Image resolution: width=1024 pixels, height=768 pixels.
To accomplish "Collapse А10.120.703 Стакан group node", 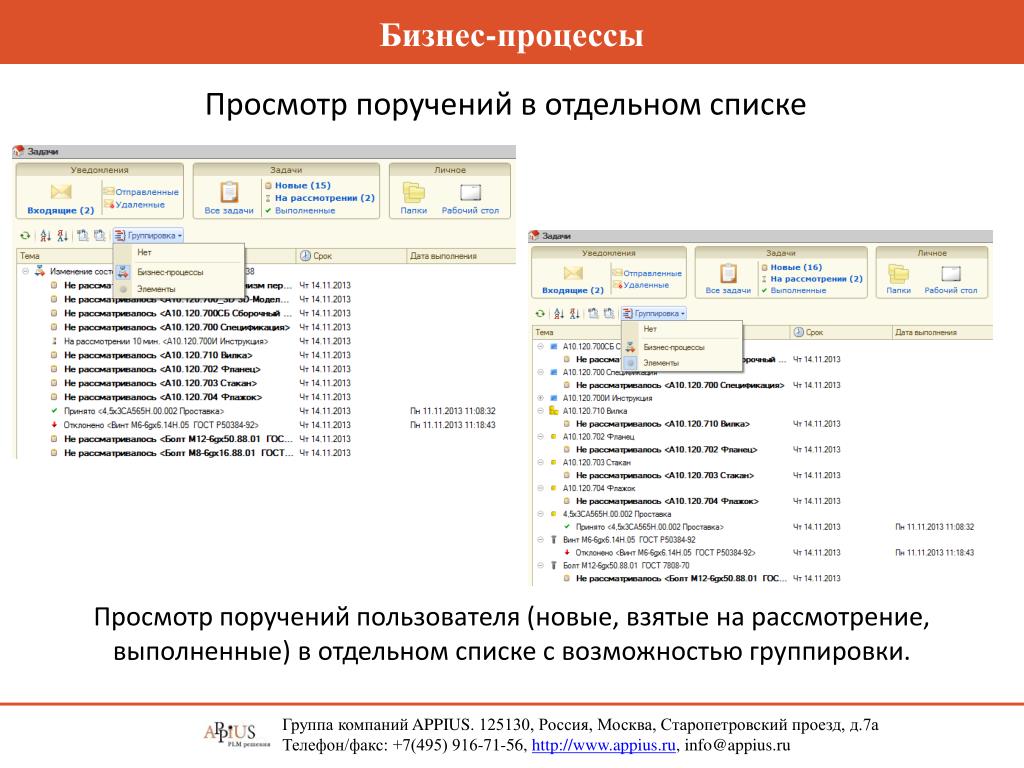I will [540, 462].
